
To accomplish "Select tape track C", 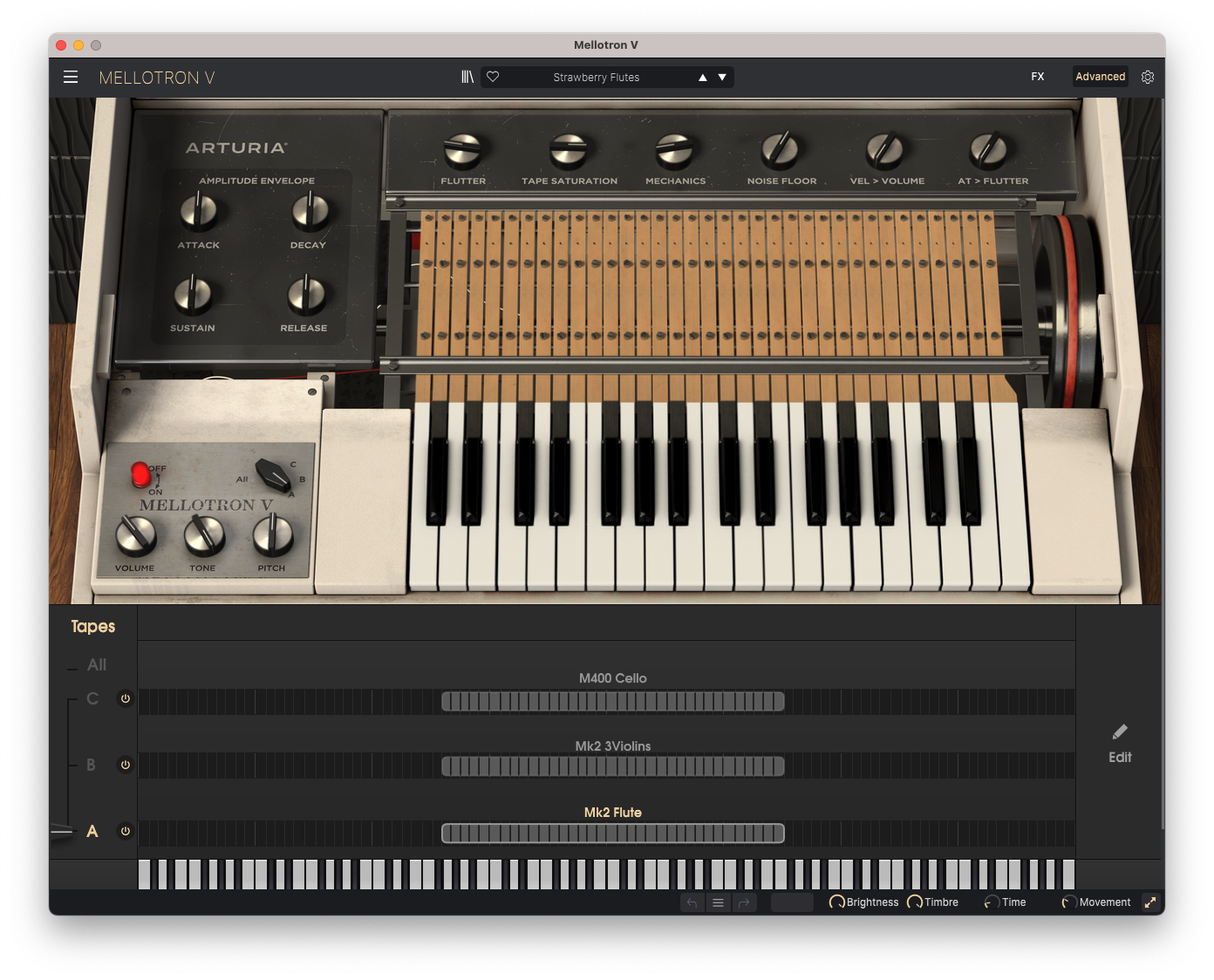I will point(92,698).
